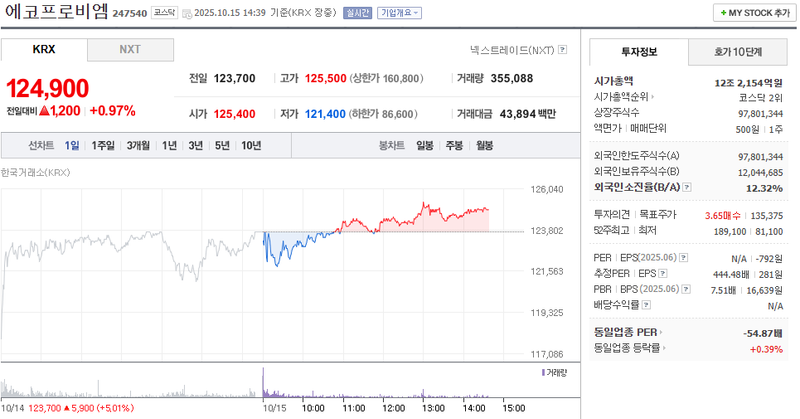
Task: Open the 기업개요 dropdown
Action: 400,14
